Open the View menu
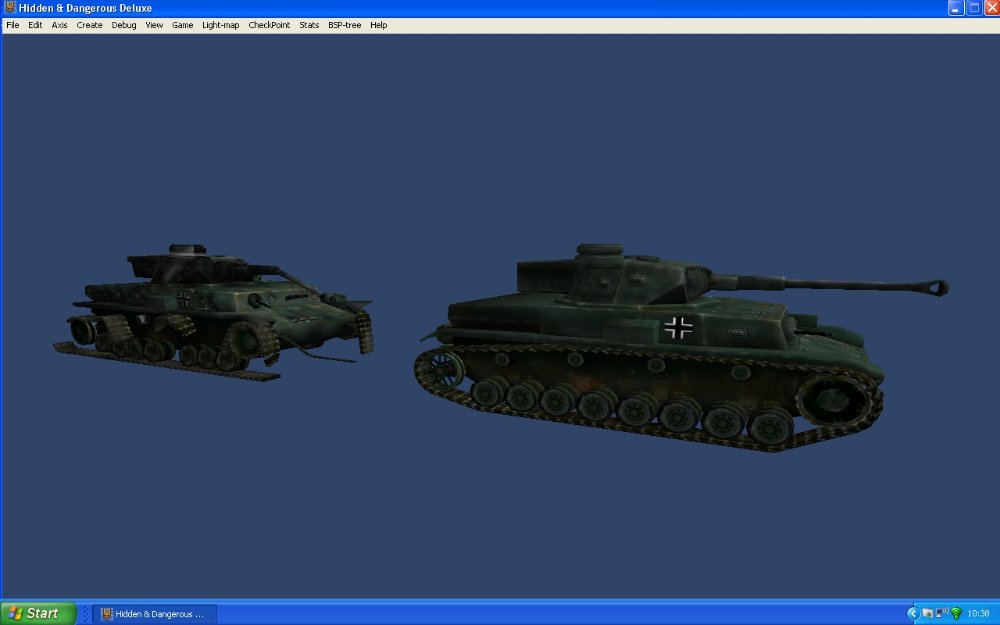 click(x=152, y=25)
